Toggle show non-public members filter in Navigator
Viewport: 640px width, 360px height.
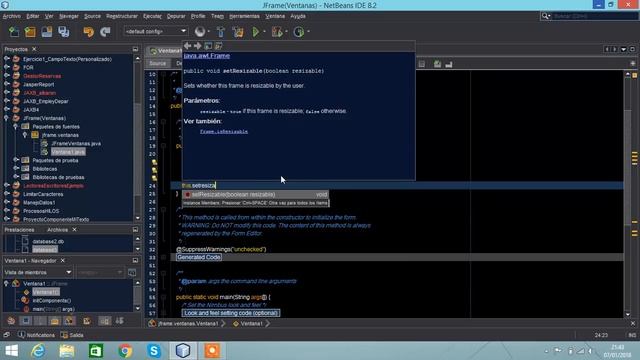pos(55,321)
